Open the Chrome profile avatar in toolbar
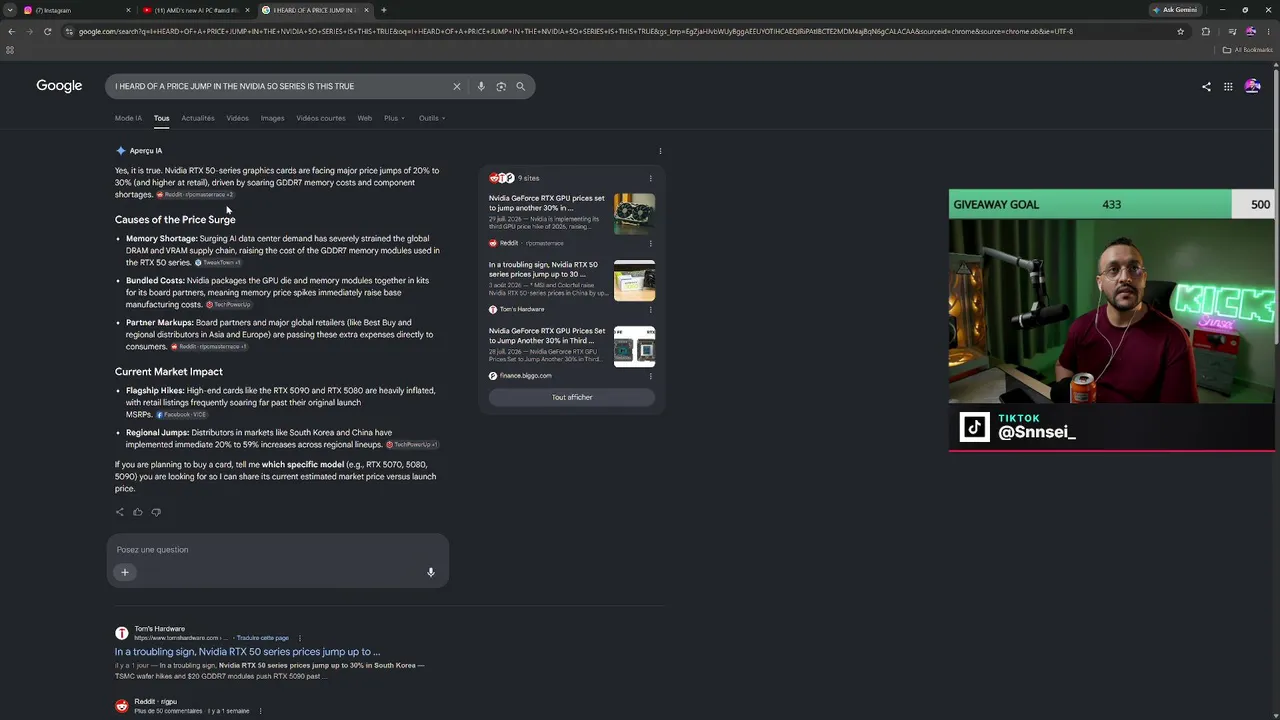Image resolution: width=1280 pixels, height=720 pixels. (x=1250, y=31)
